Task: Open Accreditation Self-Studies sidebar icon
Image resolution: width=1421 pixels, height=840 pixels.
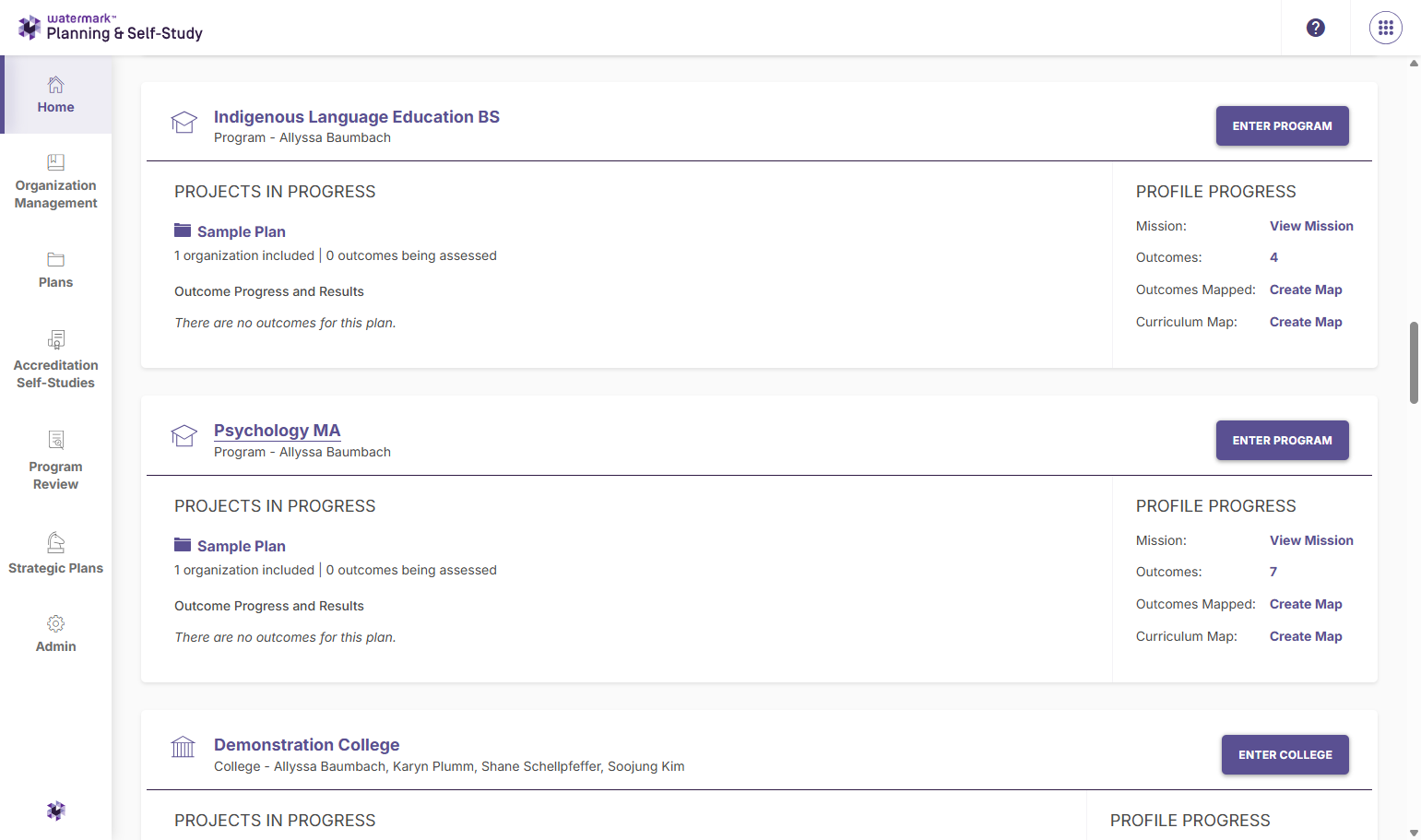Action: tap(56, 339)
